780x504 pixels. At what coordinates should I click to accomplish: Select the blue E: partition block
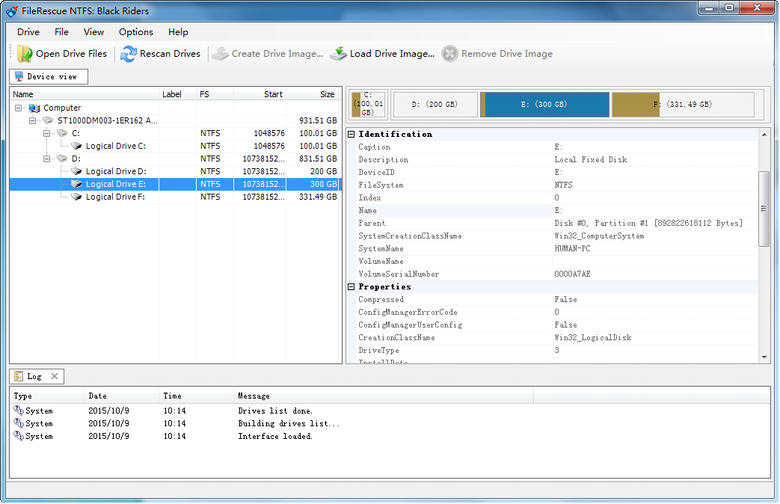[545, 104]
